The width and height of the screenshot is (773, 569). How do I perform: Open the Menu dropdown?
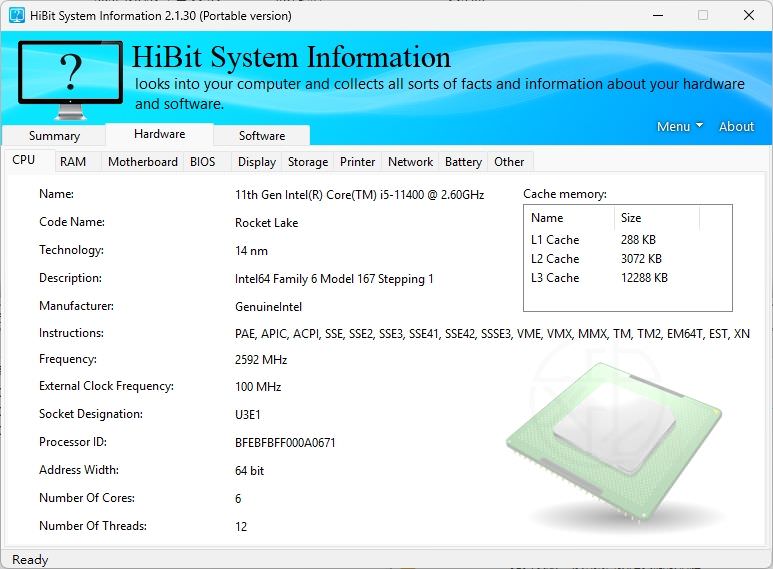click(679, 126)
